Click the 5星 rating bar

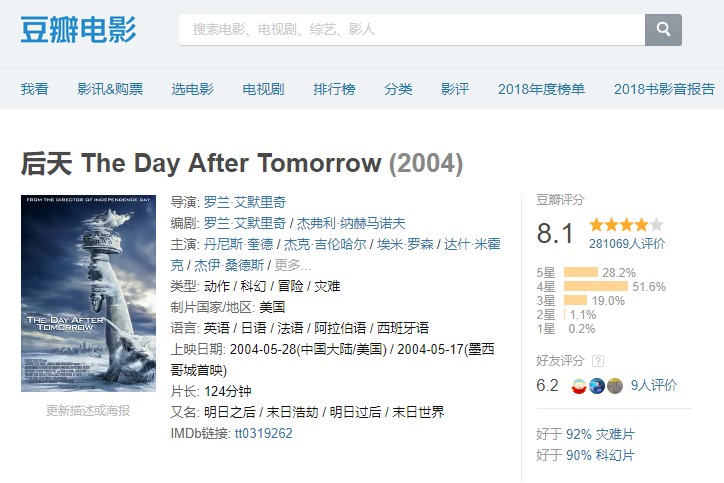(581, 272)
